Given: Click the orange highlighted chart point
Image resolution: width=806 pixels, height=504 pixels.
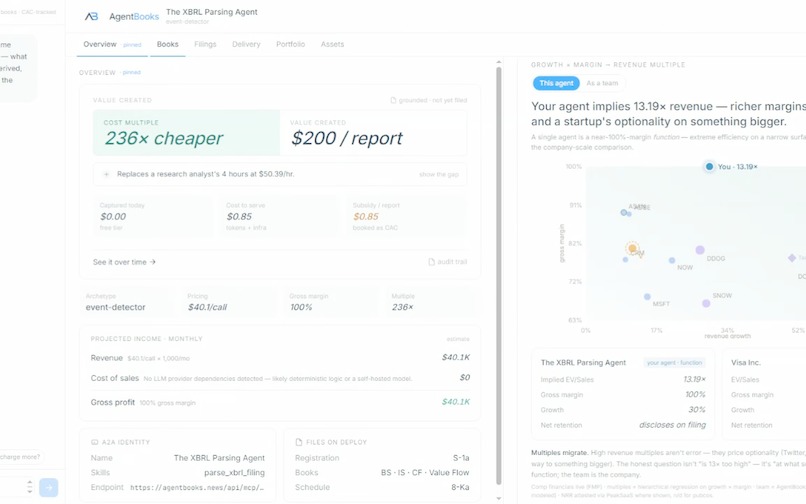Looking at the screenshot, I should (633, 249).
